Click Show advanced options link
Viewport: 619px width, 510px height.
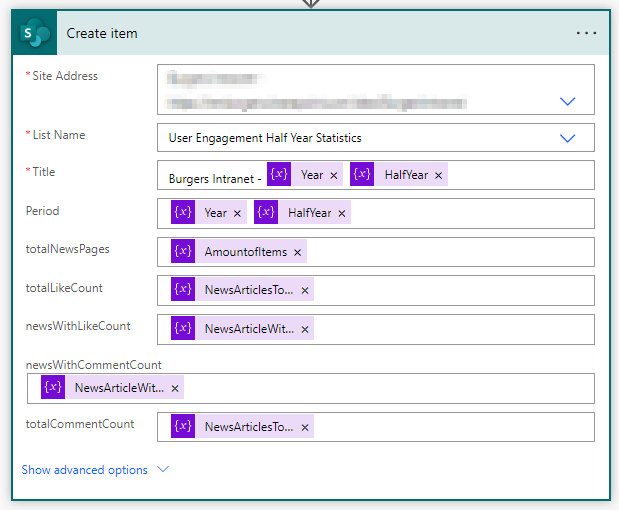84,470
